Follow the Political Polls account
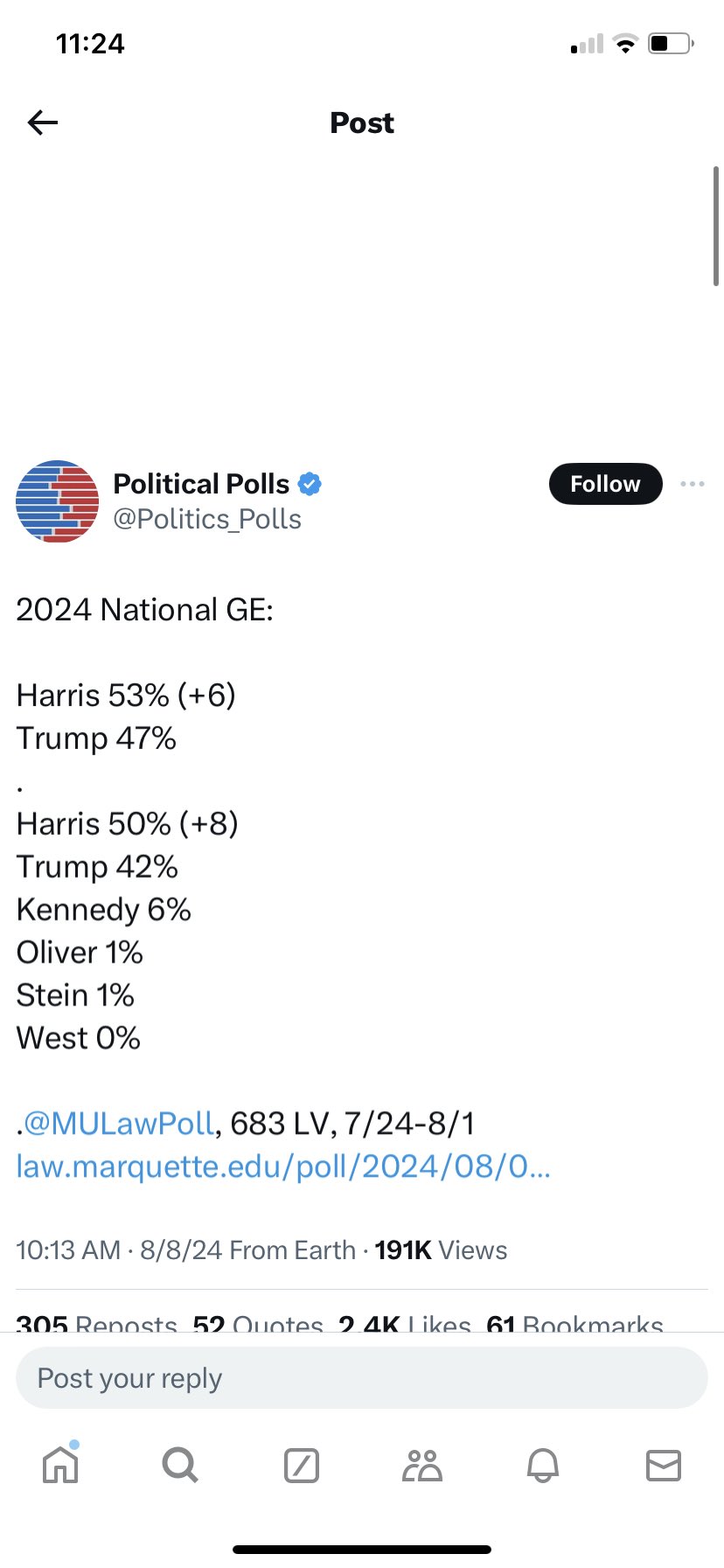Viewport: 724px width, 1568px height. 605,484
